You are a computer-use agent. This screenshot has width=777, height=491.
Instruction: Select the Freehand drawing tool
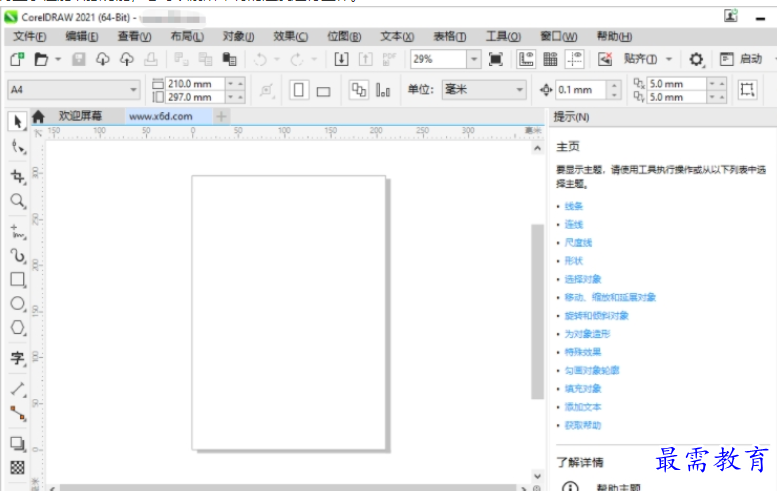(x=18, y=231)
